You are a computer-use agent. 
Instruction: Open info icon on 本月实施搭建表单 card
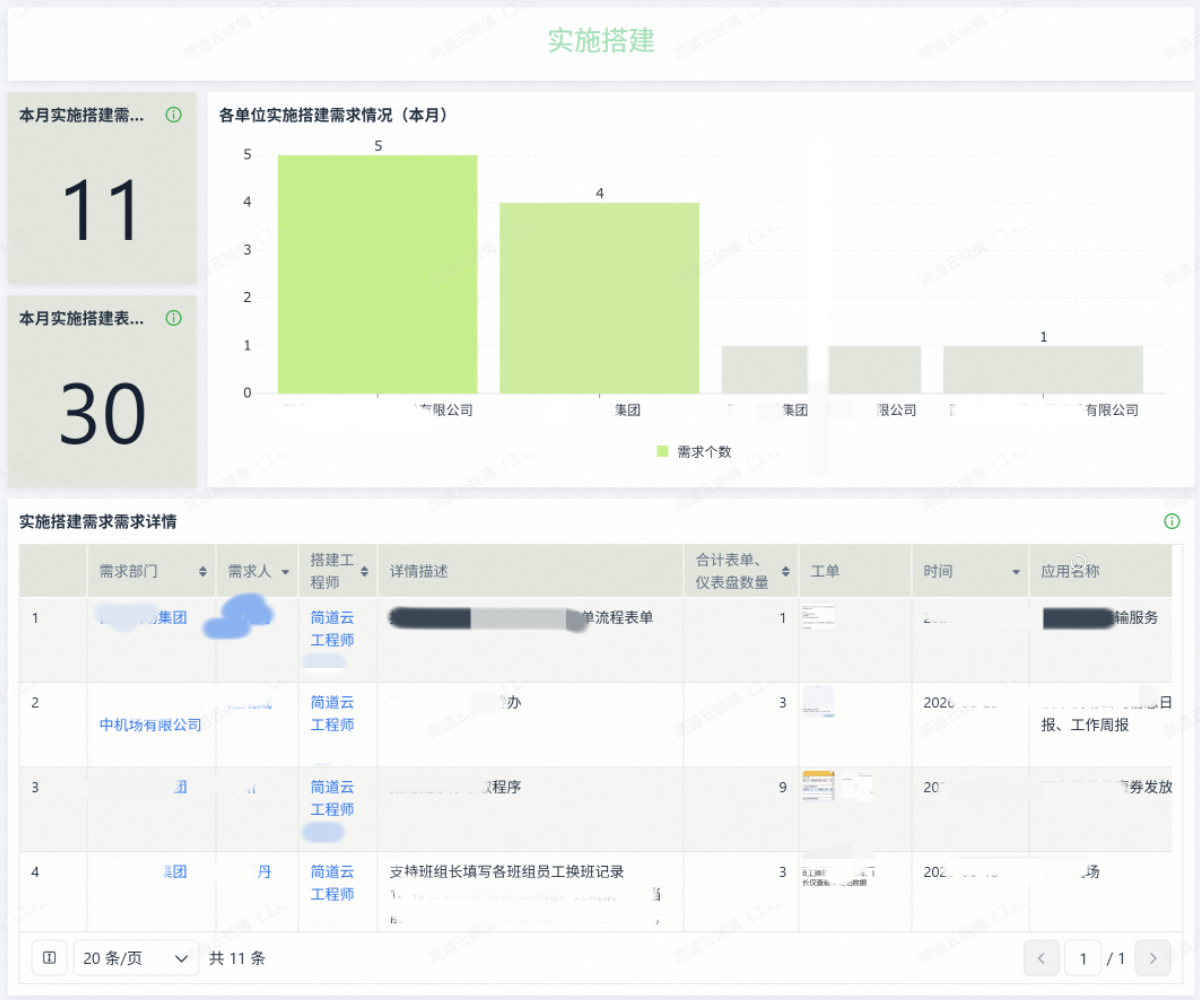tap(173, 318)
